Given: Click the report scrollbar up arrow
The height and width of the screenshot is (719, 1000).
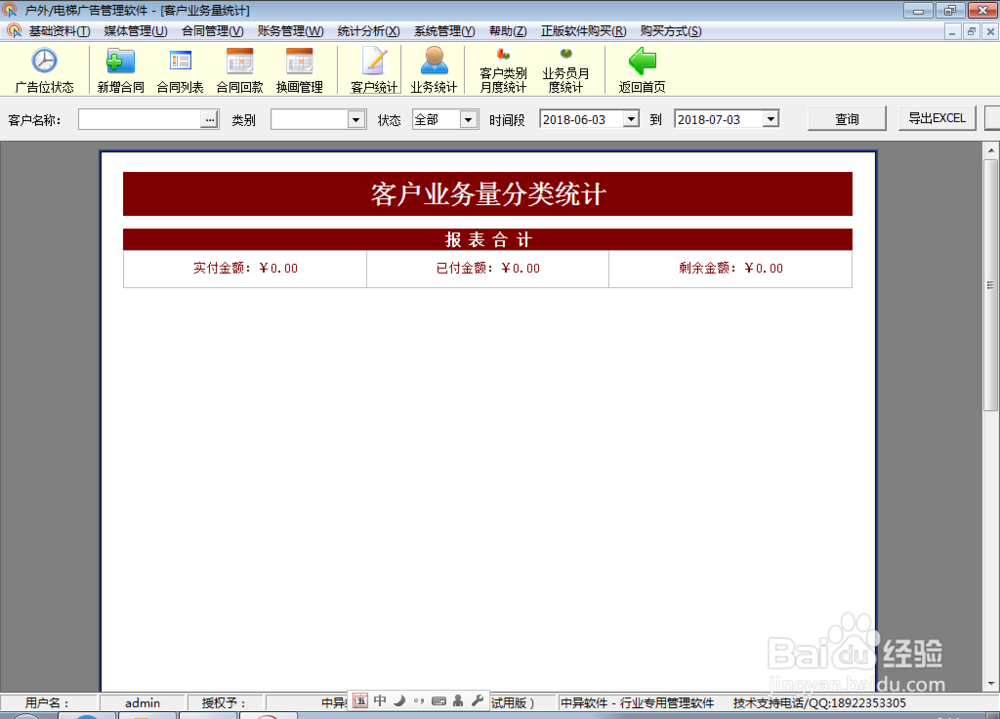Looking at the screenshot, I should pyautogui.click(x=990, y=151).
